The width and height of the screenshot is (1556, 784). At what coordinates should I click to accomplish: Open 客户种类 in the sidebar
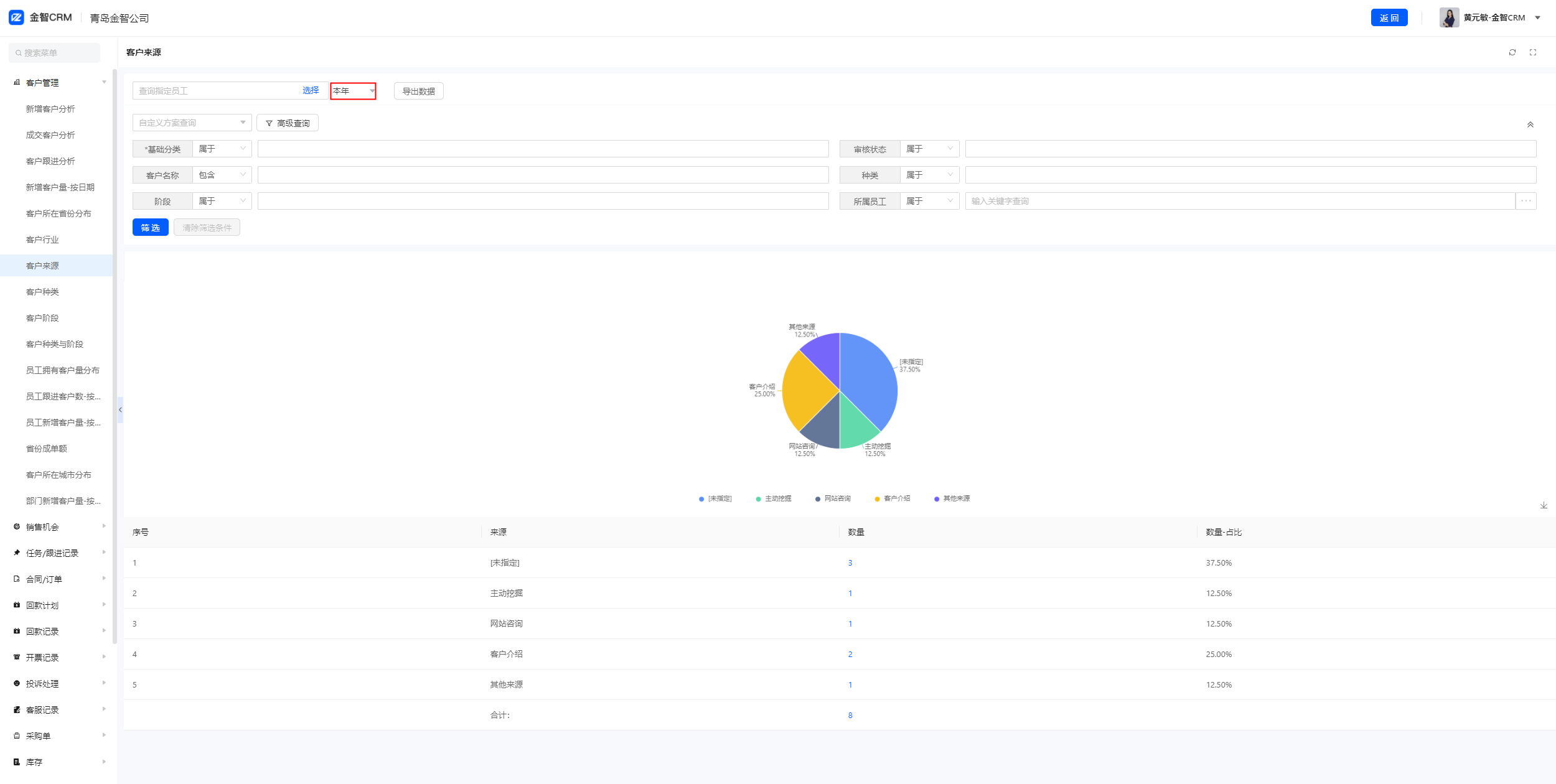click(x=42, y=292)
